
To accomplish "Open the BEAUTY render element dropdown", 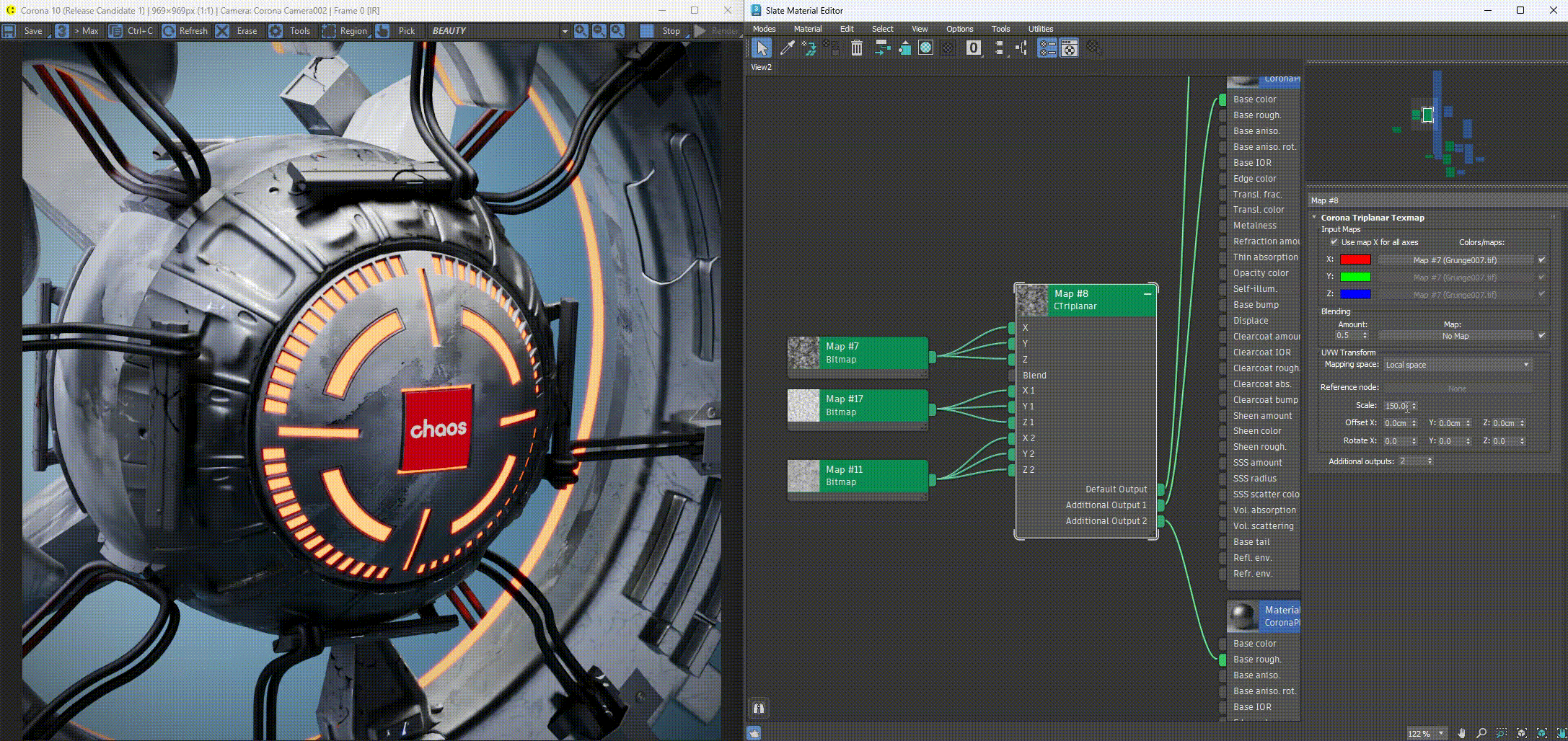I will pyautogui.click(x=565, y=32).
